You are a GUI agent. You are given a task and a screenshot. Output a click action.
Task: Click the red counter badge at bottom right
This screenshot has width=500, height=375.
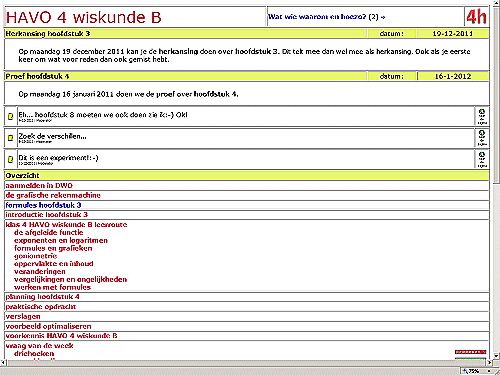click(x=471, y=352)
